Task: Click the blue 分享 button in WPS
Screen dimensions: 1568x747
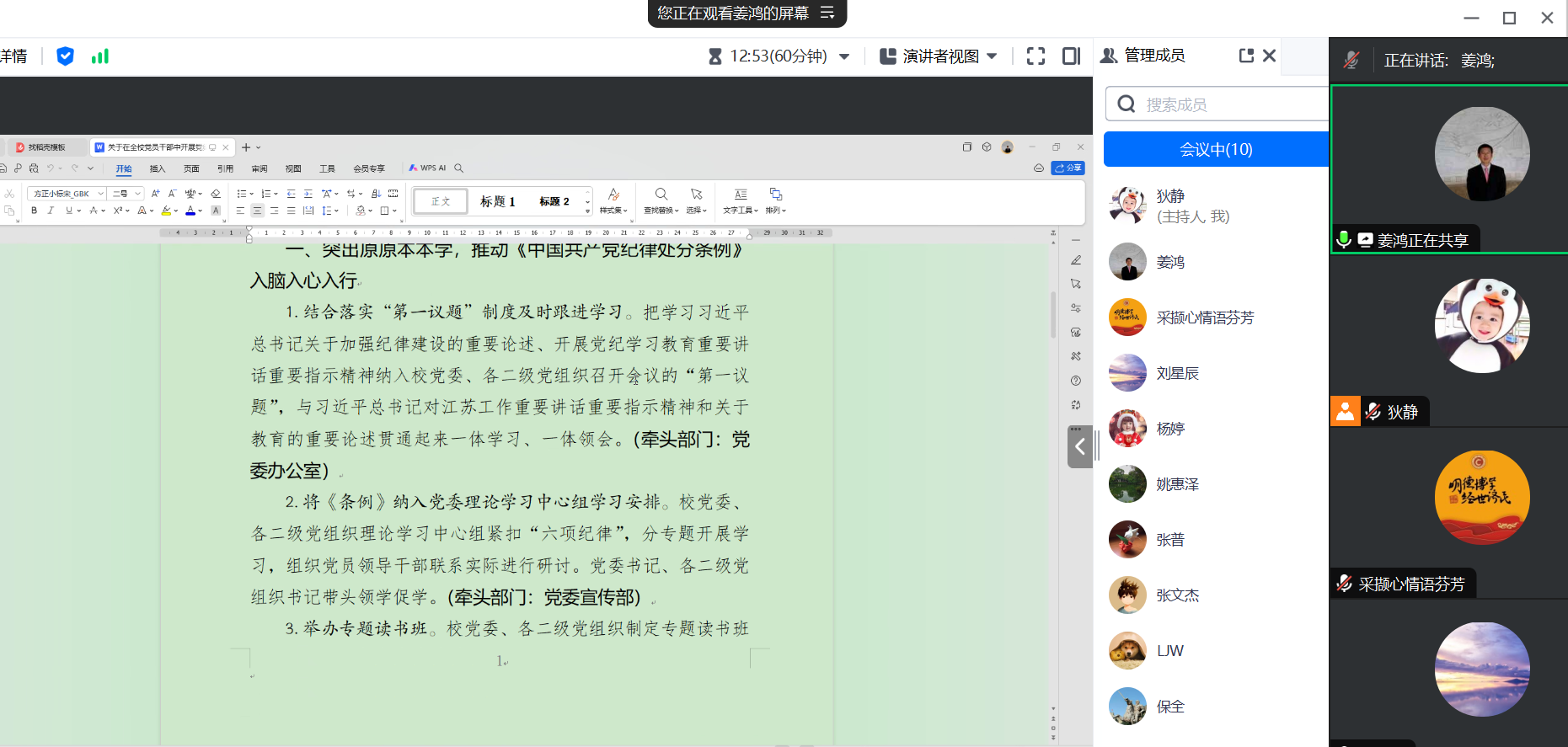Action: [1068, 168]
